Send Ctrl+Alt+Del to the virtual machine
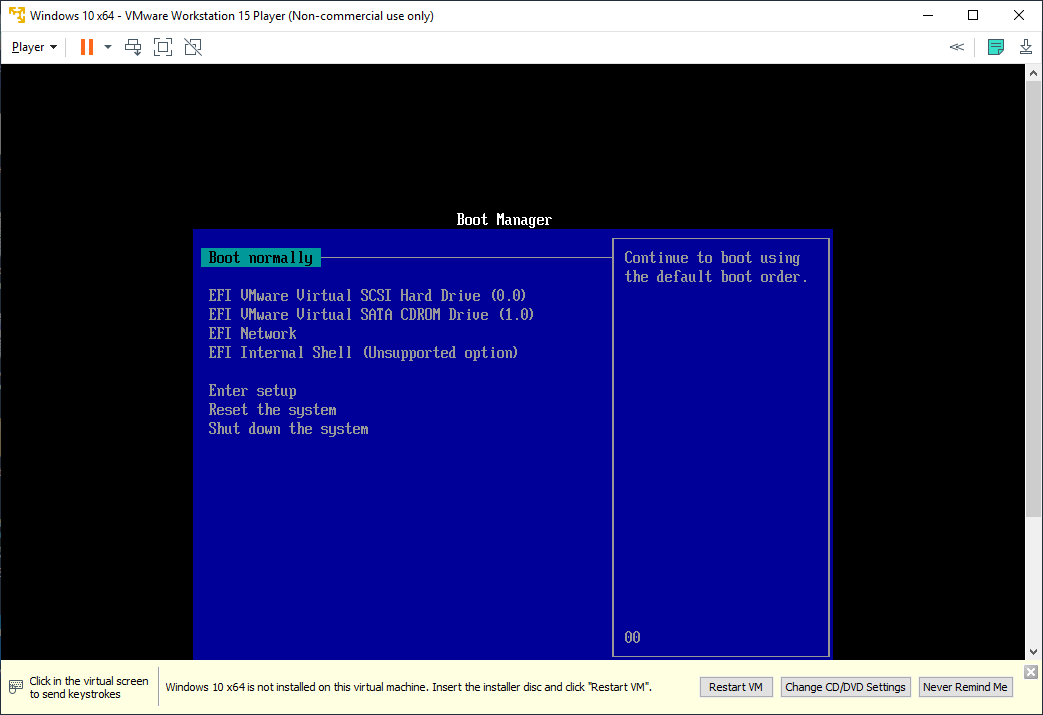Screen dimensions: 1043x715 [133, 47]
